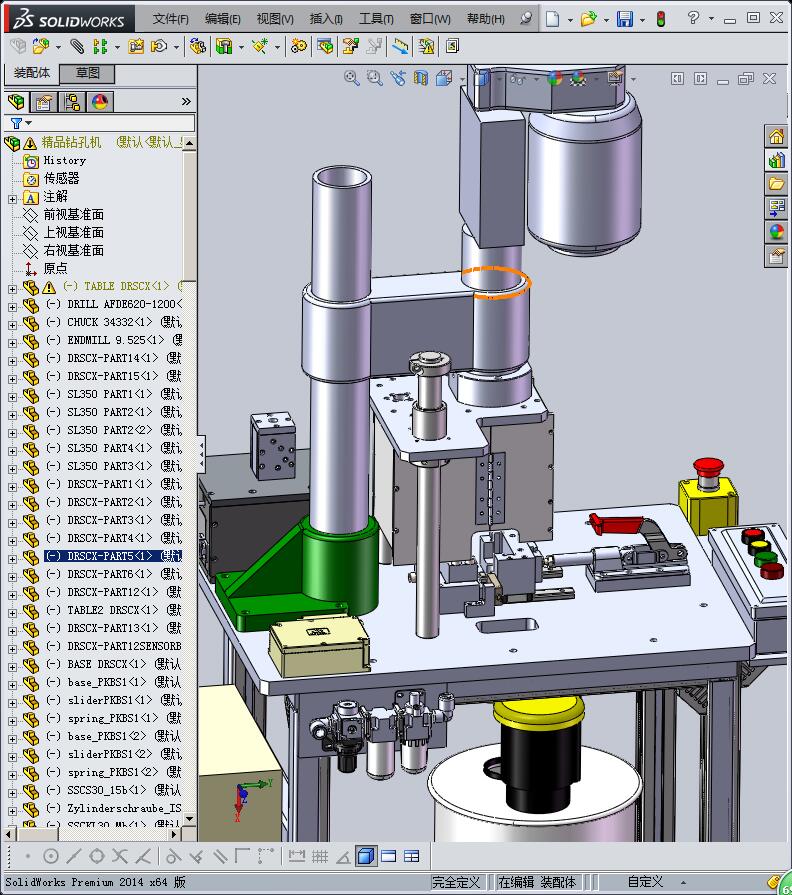The width and height of the screenshot is (792, 895).
Task: Click the Exploded View toolbar icon
Action: click(x=350, y=46)
